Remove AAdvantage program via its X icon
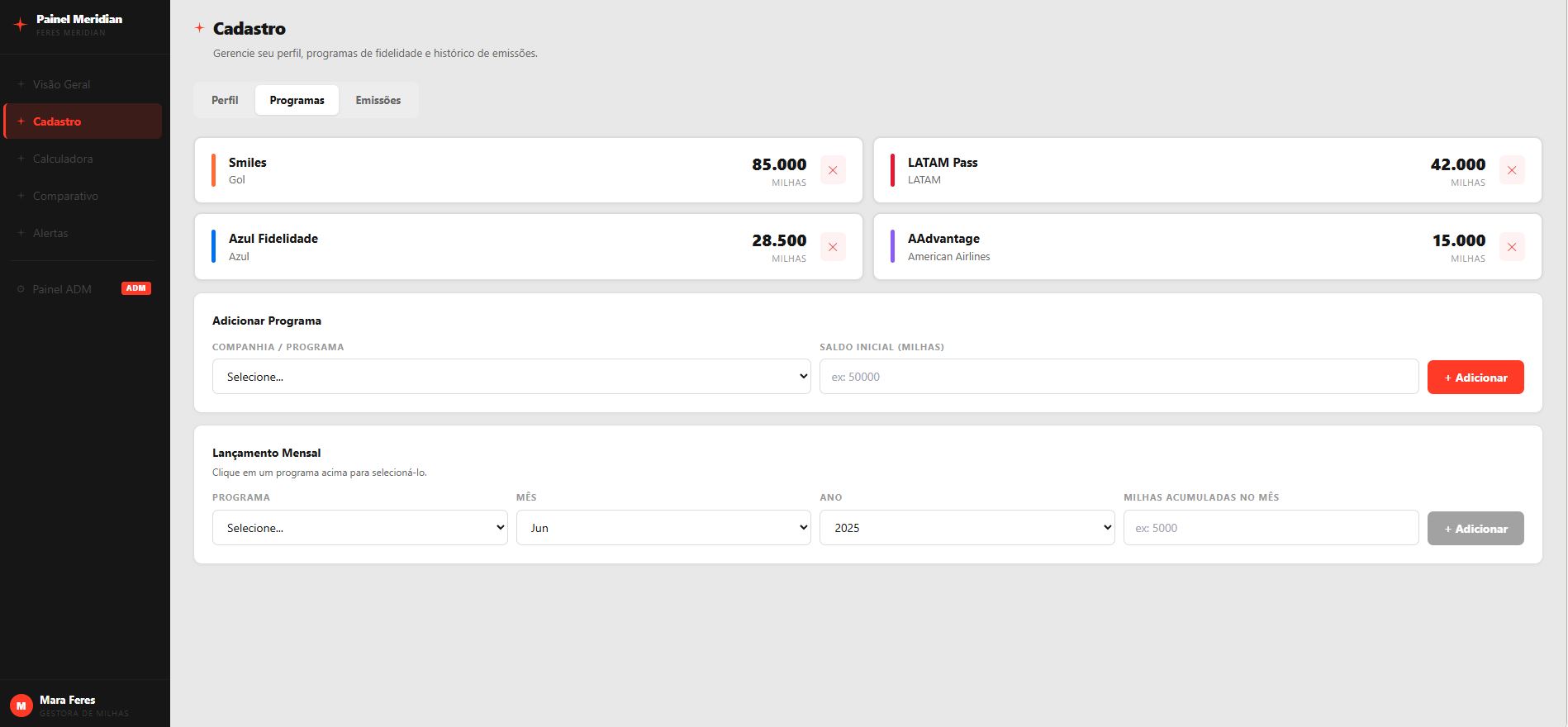The height and width of the screenshot is (727, 1568). tap(1512, 246)
